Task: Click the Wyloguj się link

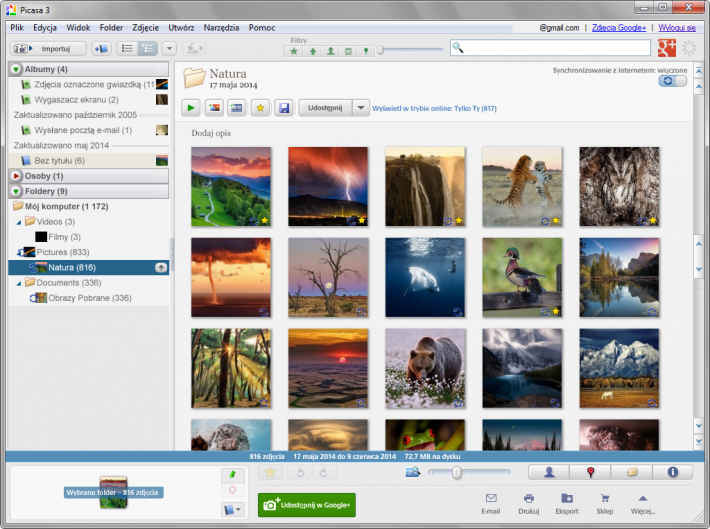Action: pyautogui.click(x=677, y=28)
